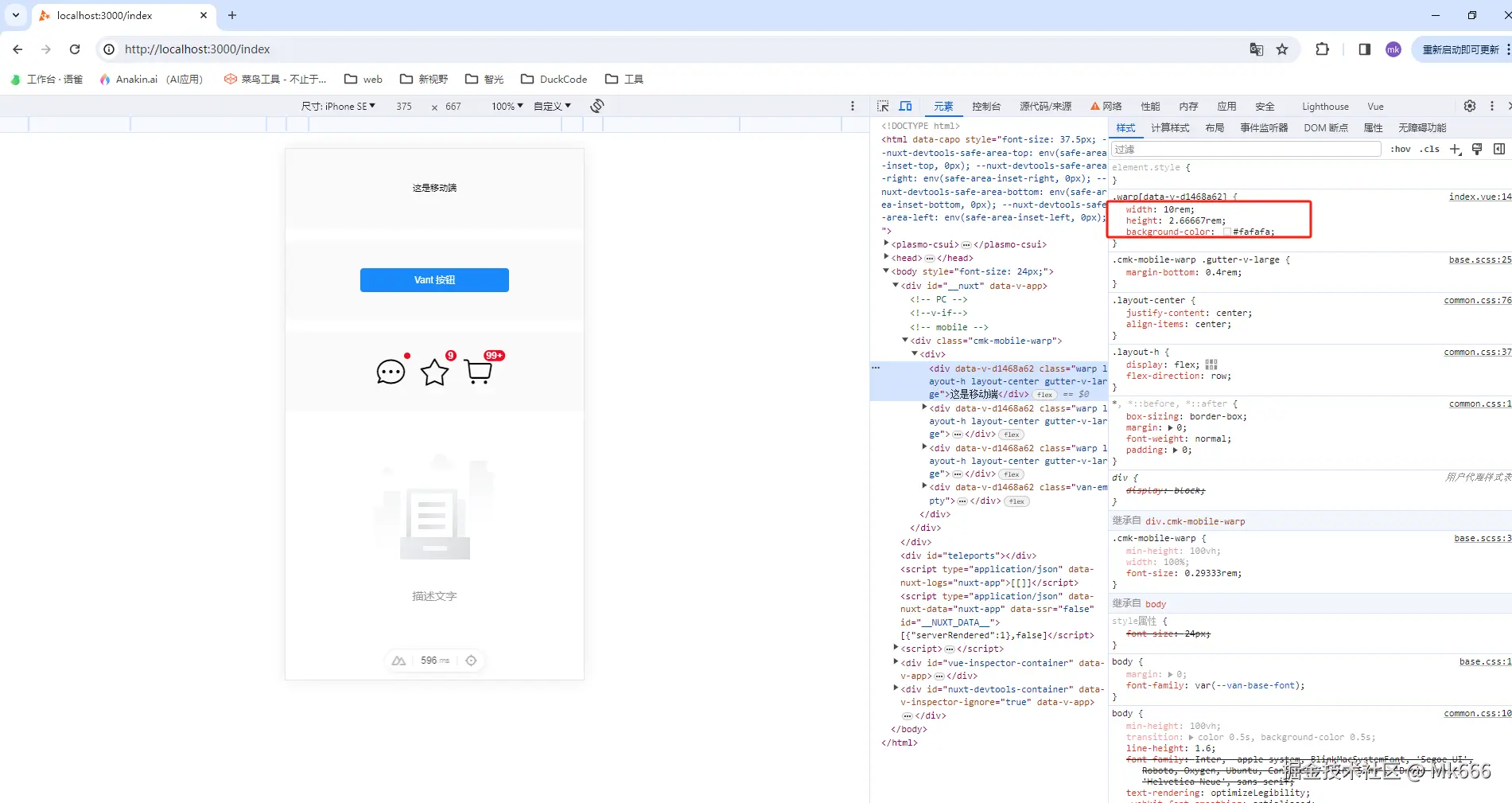
Task: Switch to the 源代码/来源 sources tab
Action: pyautogui.click(x=1046, y=106)
